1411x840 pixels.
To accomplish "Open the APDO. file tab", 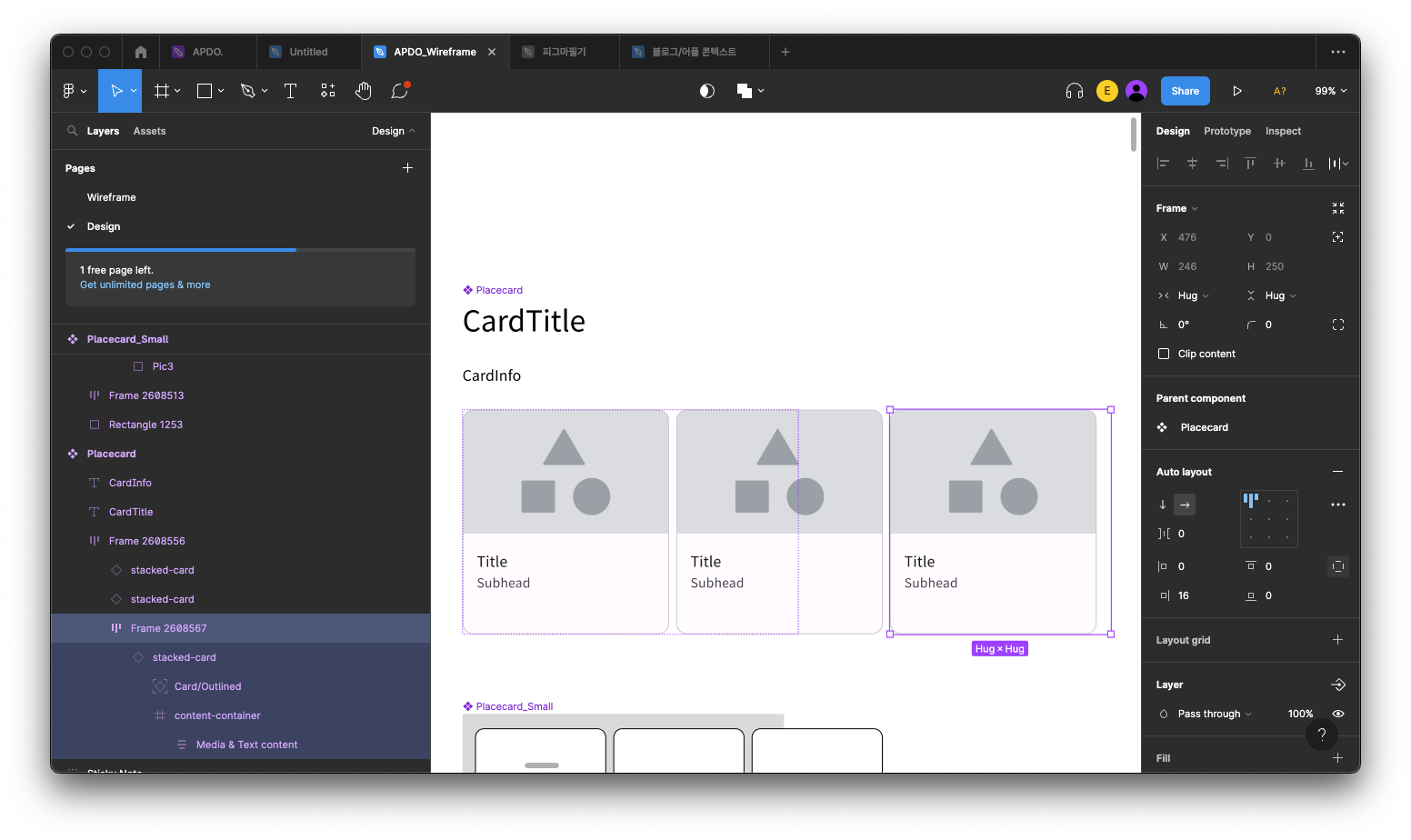I will pos(208,52).
